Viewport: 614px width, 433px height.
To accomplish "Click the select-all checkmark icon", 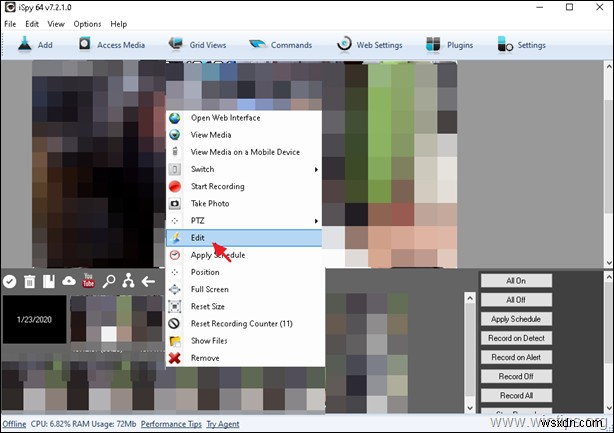I will [x=9, y=281].
